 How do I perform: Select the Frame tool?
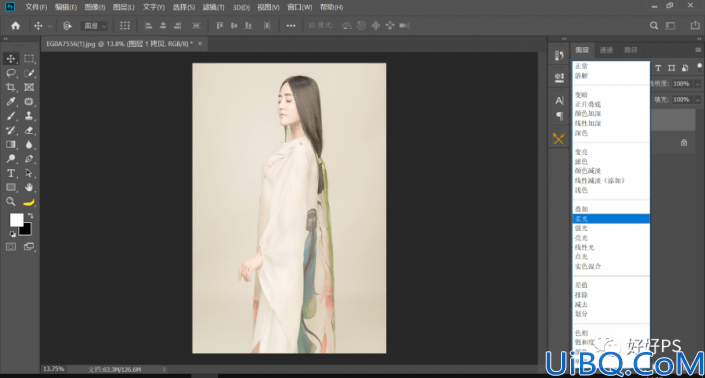point(29,87)
